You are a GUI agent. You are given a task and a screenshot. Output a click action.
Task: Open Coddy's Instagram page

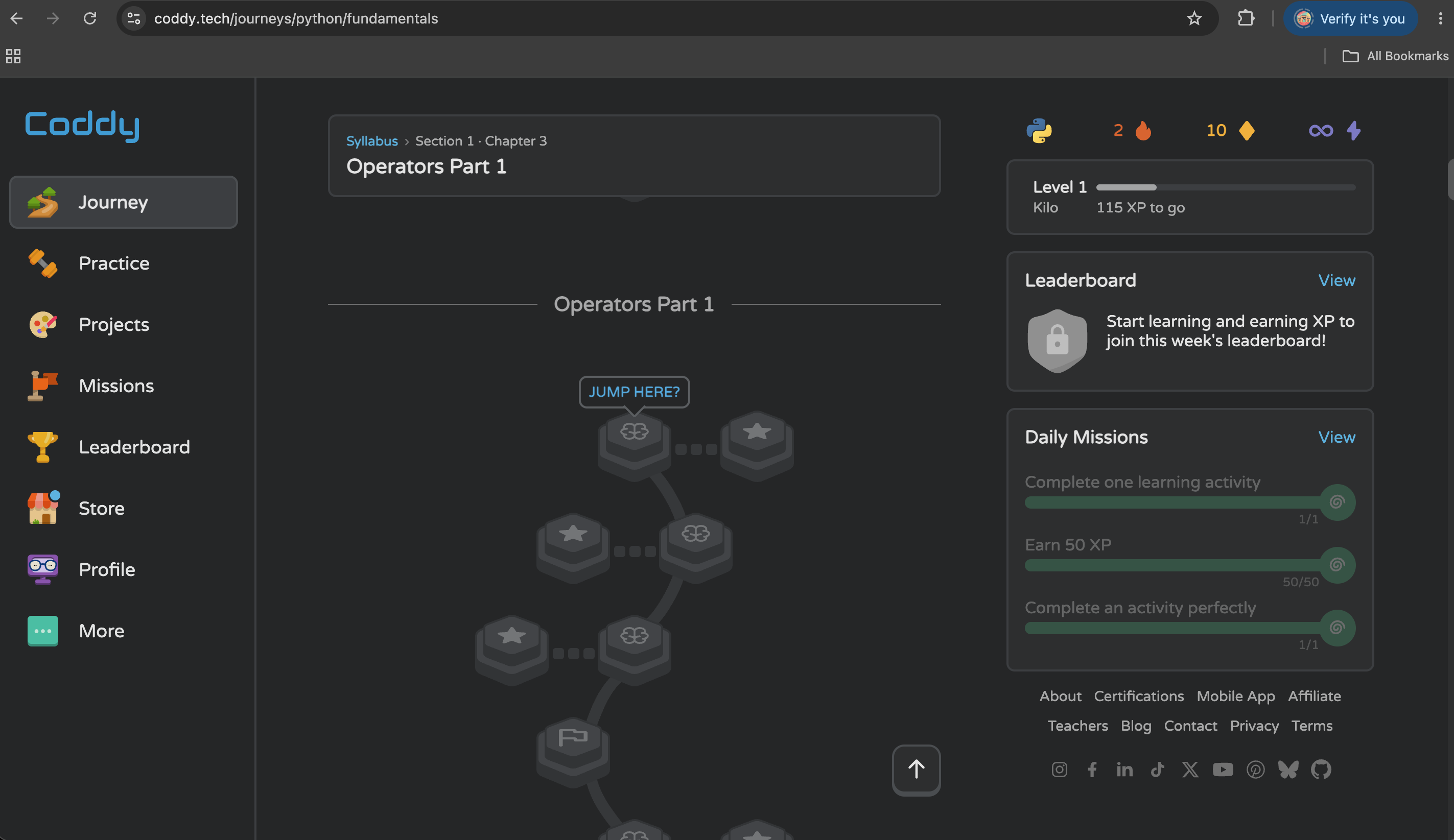pyautogui.click(x=1059, y=770)
